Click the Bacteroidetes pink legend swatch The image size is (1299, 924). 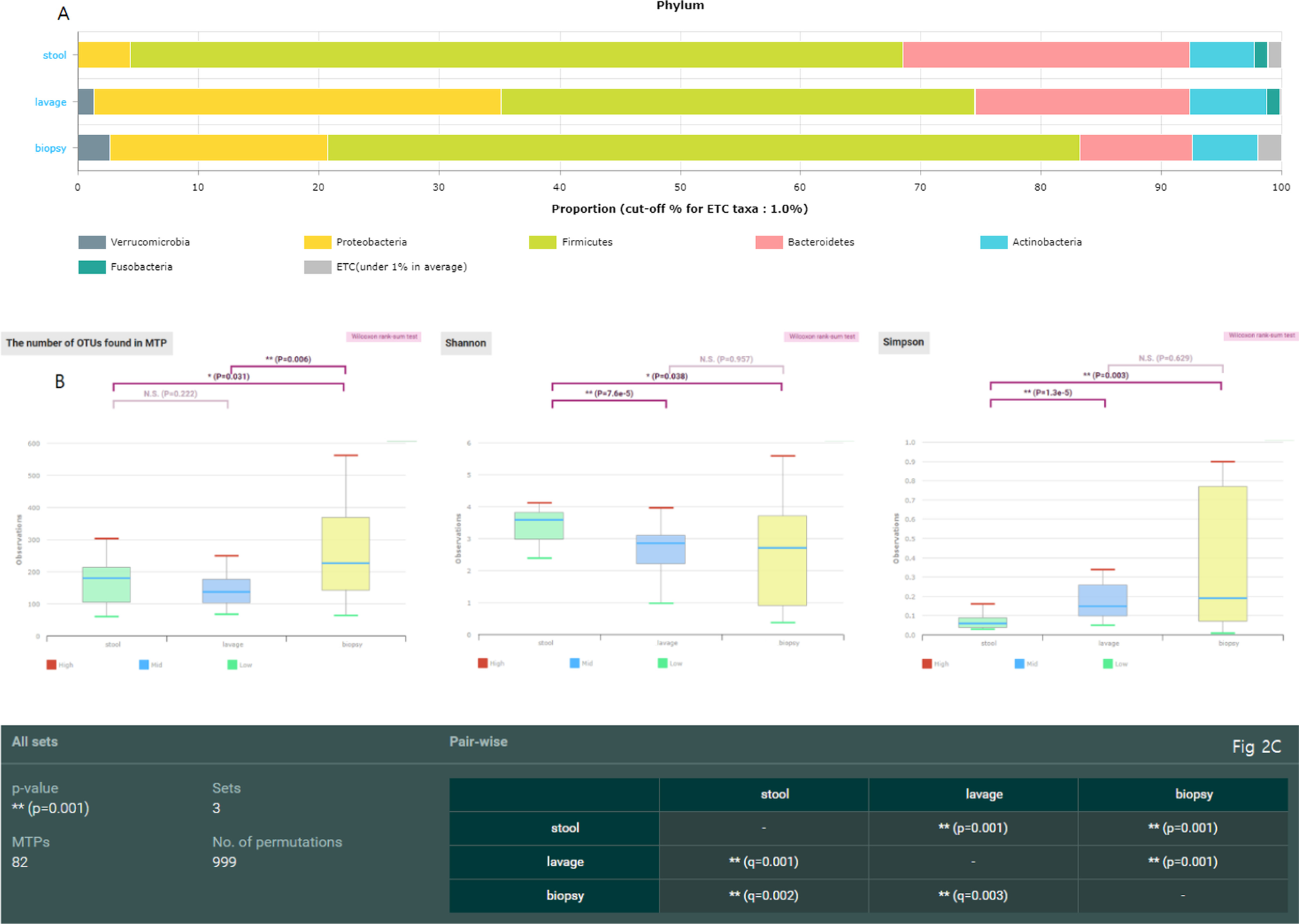tap(769, 242)
